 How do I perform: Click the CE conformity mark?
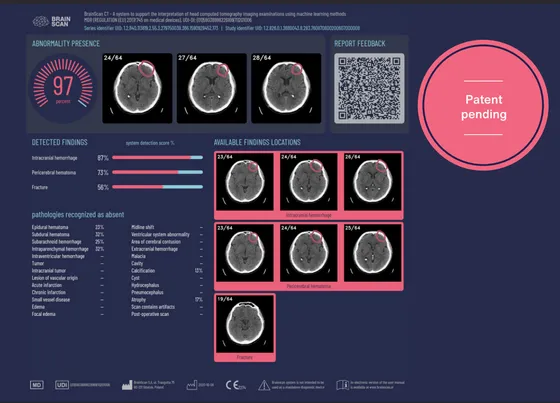pos(235,385)
